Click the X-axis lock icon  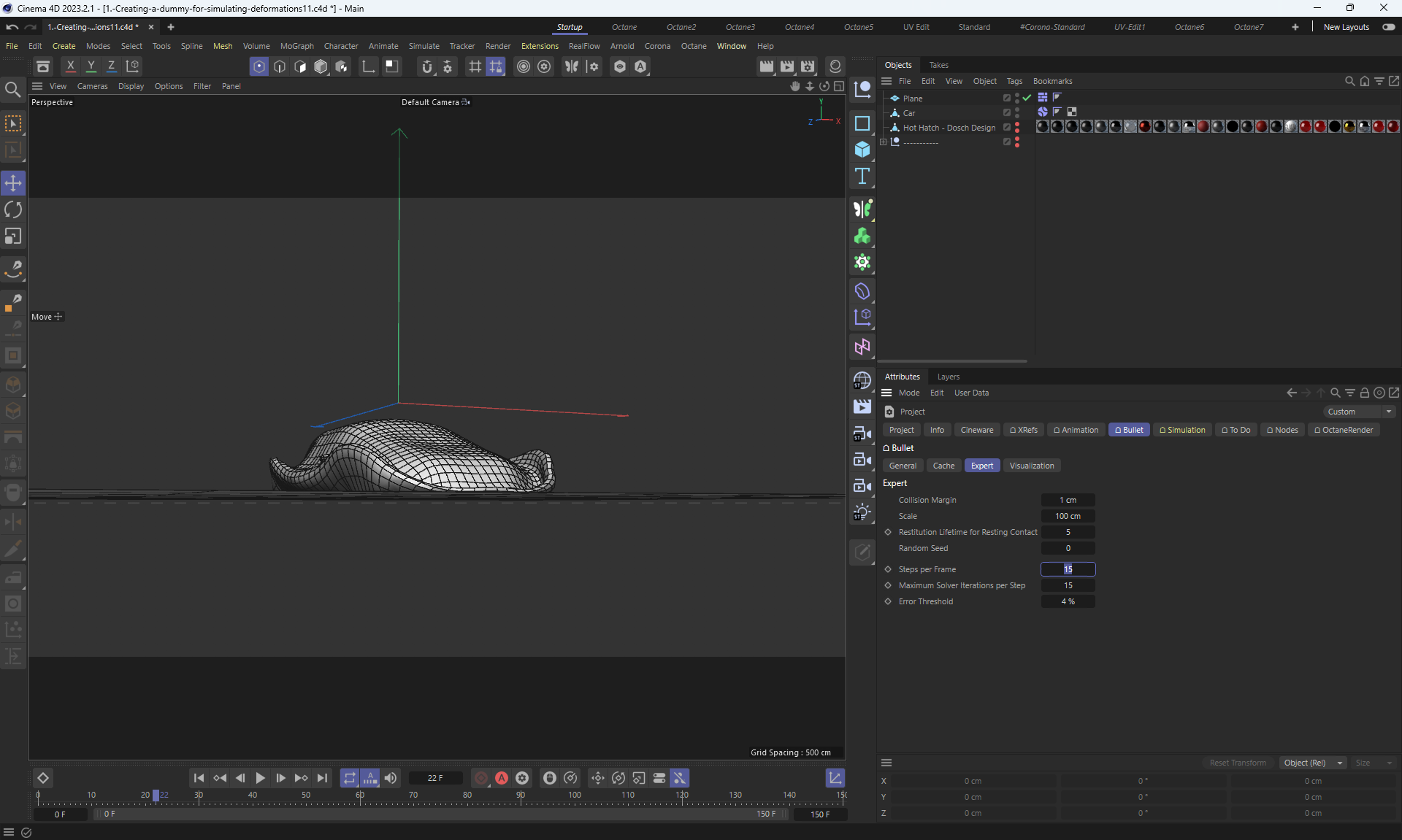71,66
